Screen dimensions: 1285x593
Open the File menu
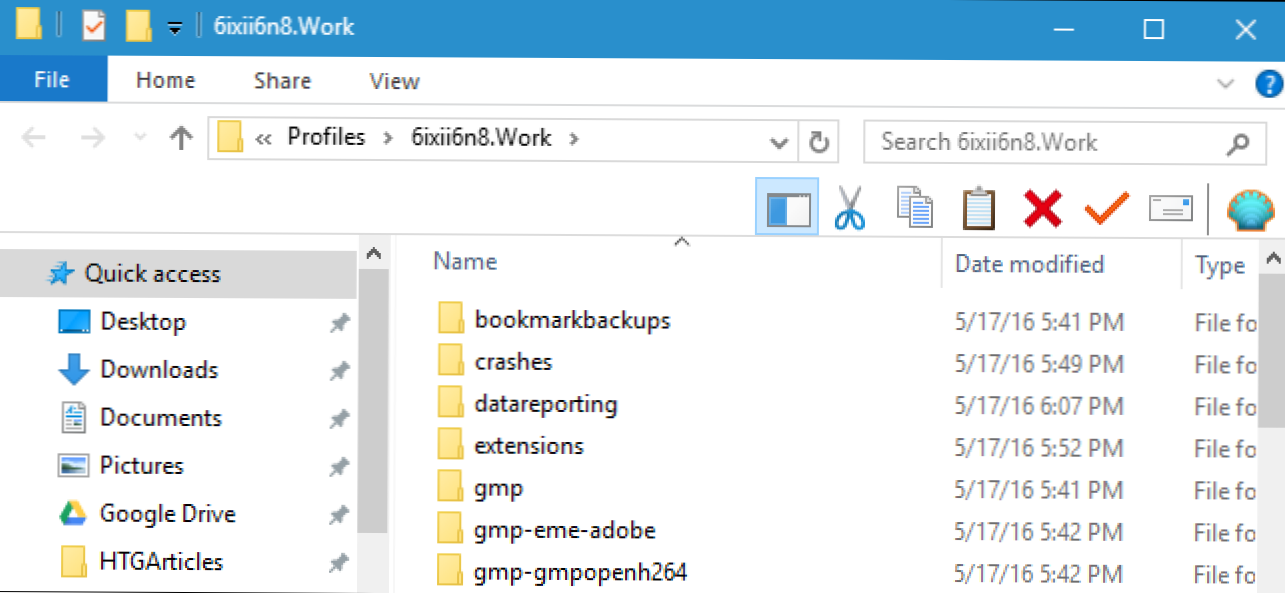pyautogui.click(x=51, y=81)
